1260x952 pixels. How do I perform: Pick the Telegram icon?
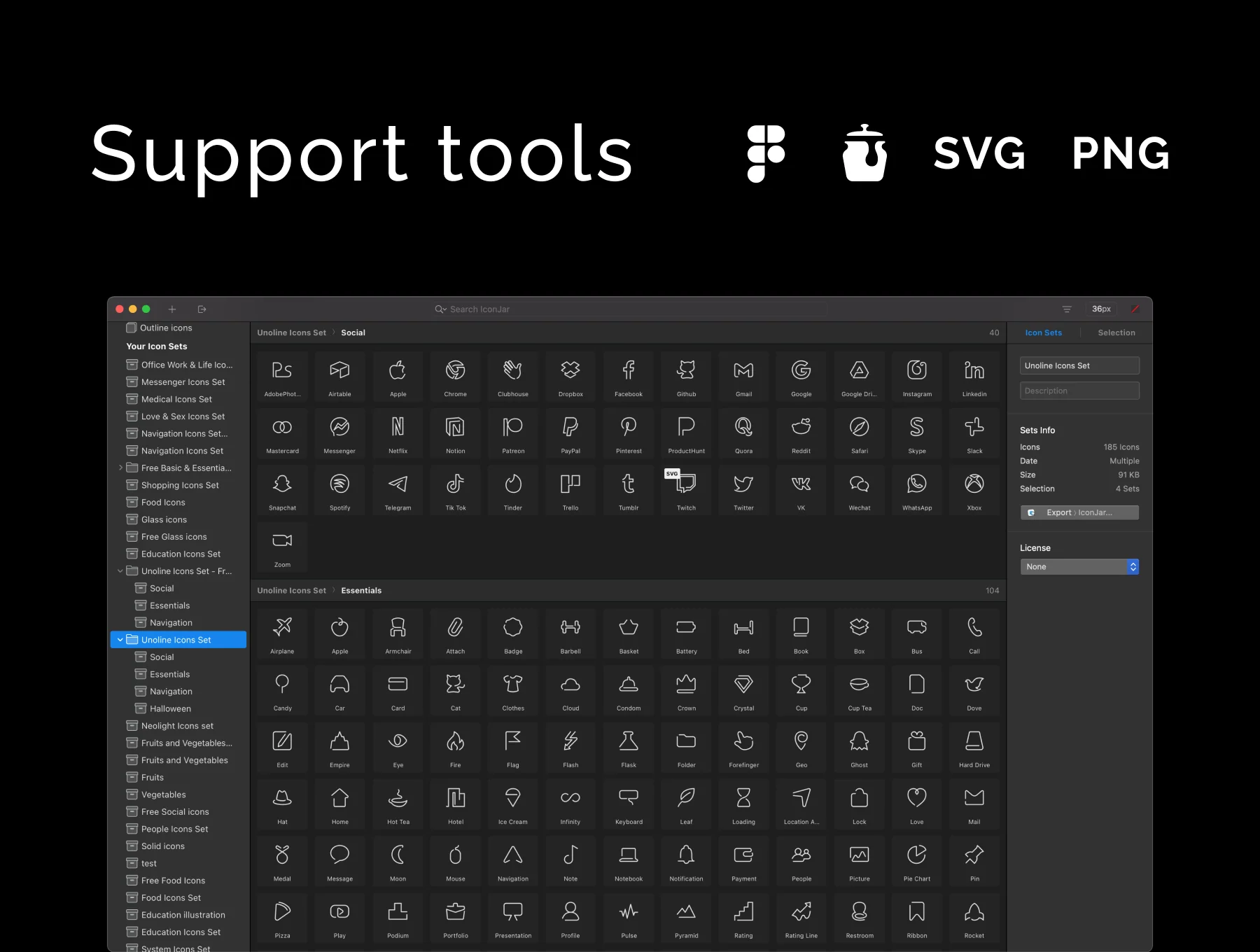pos(398,489)
